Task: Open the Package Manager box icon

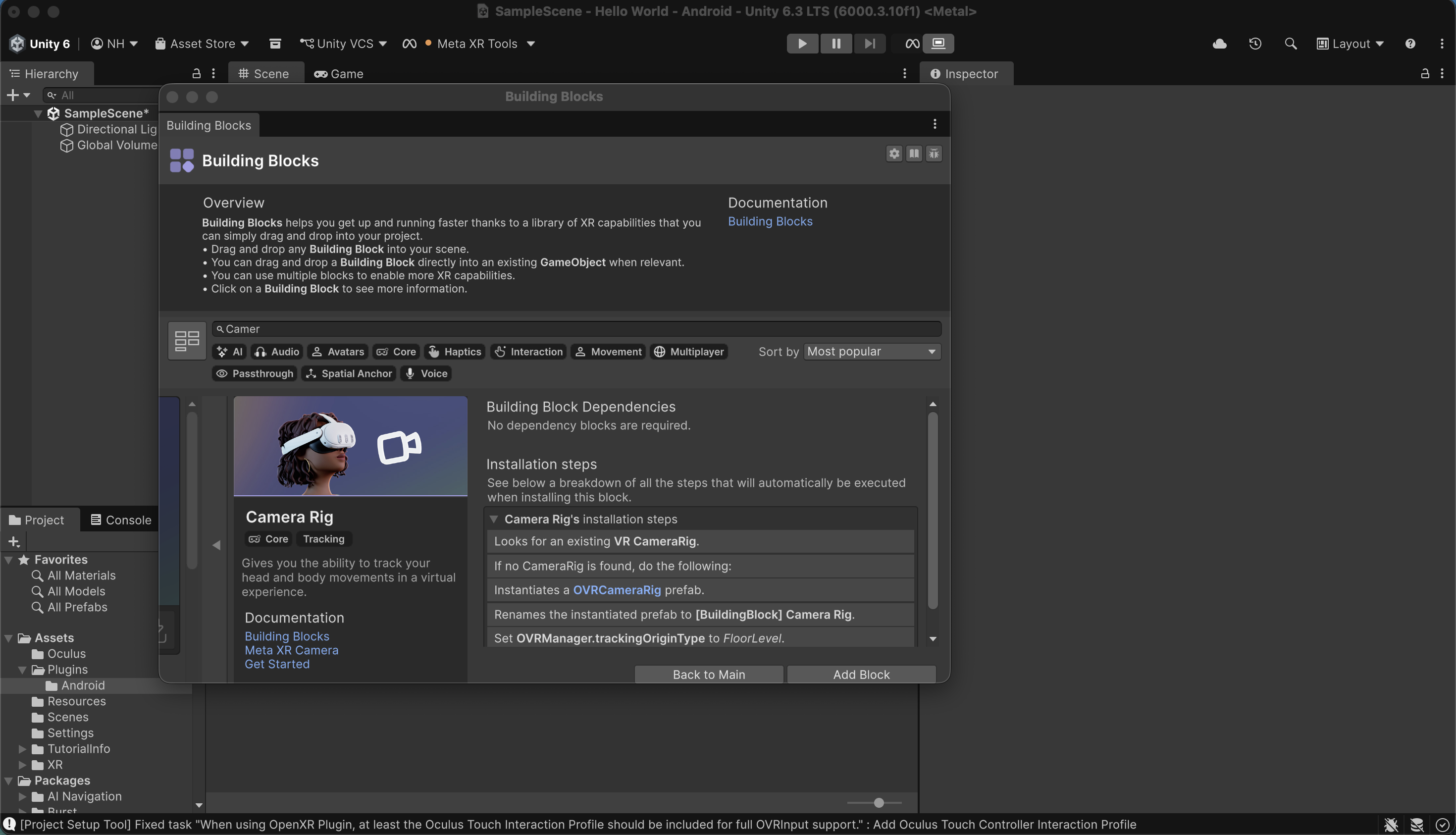Action: tap(275, 44)
